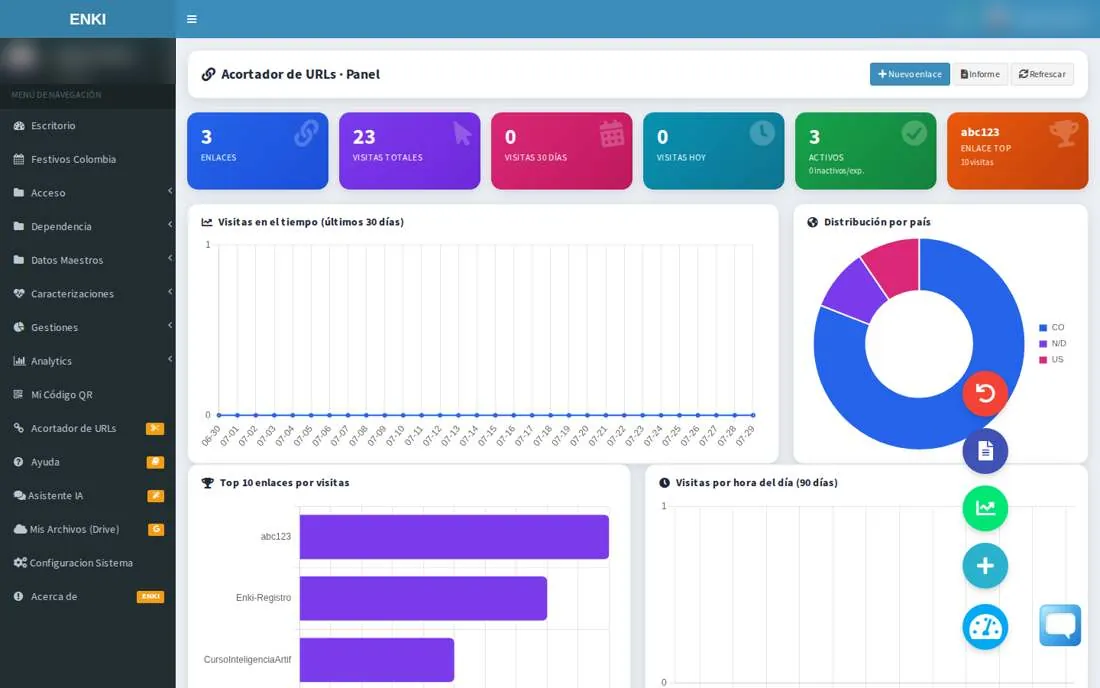Click the Informe button
Screen dimensions: 1100x688
click(980, 74)
